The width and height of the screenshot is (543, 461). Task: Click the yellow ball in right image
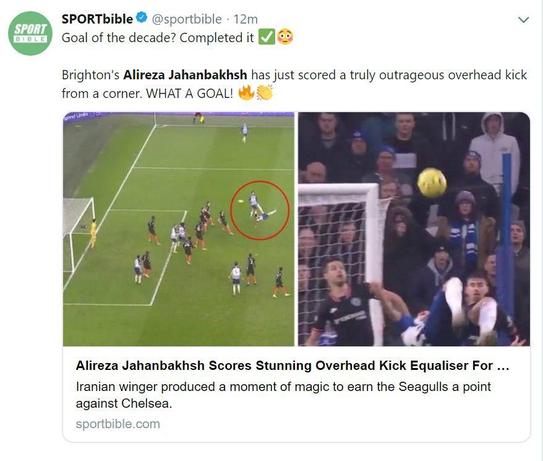point(432,182)
